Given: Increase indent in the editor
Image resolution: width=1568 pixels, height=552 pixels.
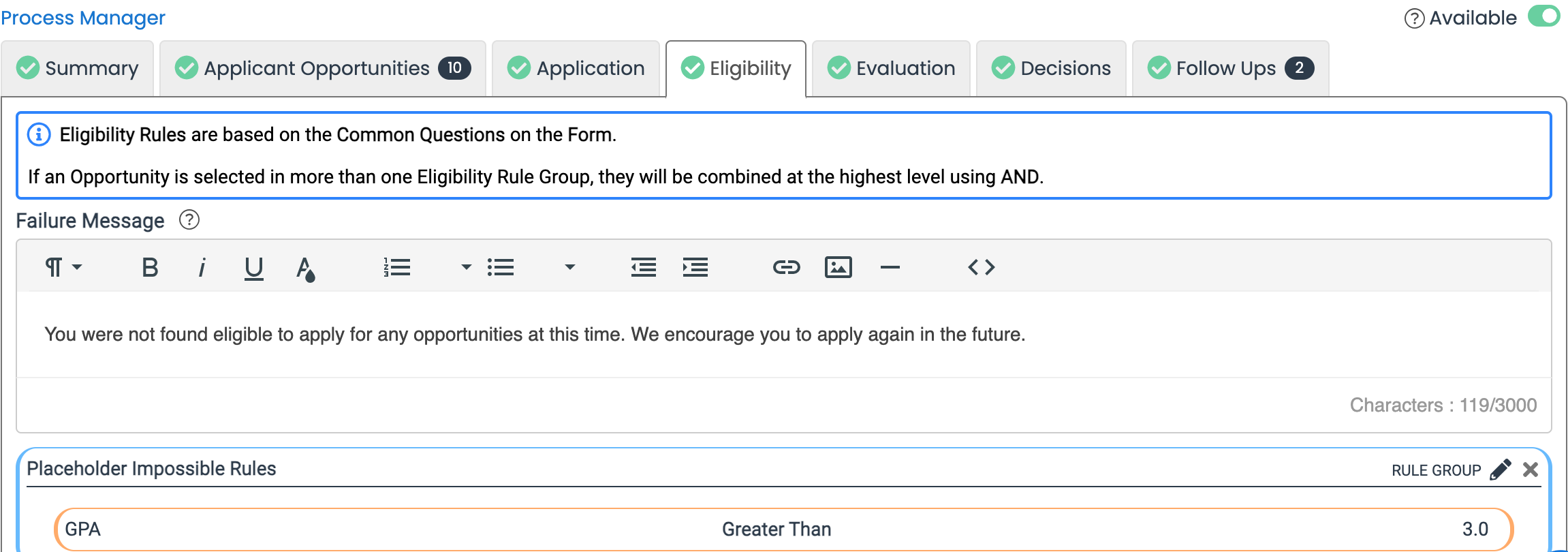Looking at the screenshot, I should (695, 267).
